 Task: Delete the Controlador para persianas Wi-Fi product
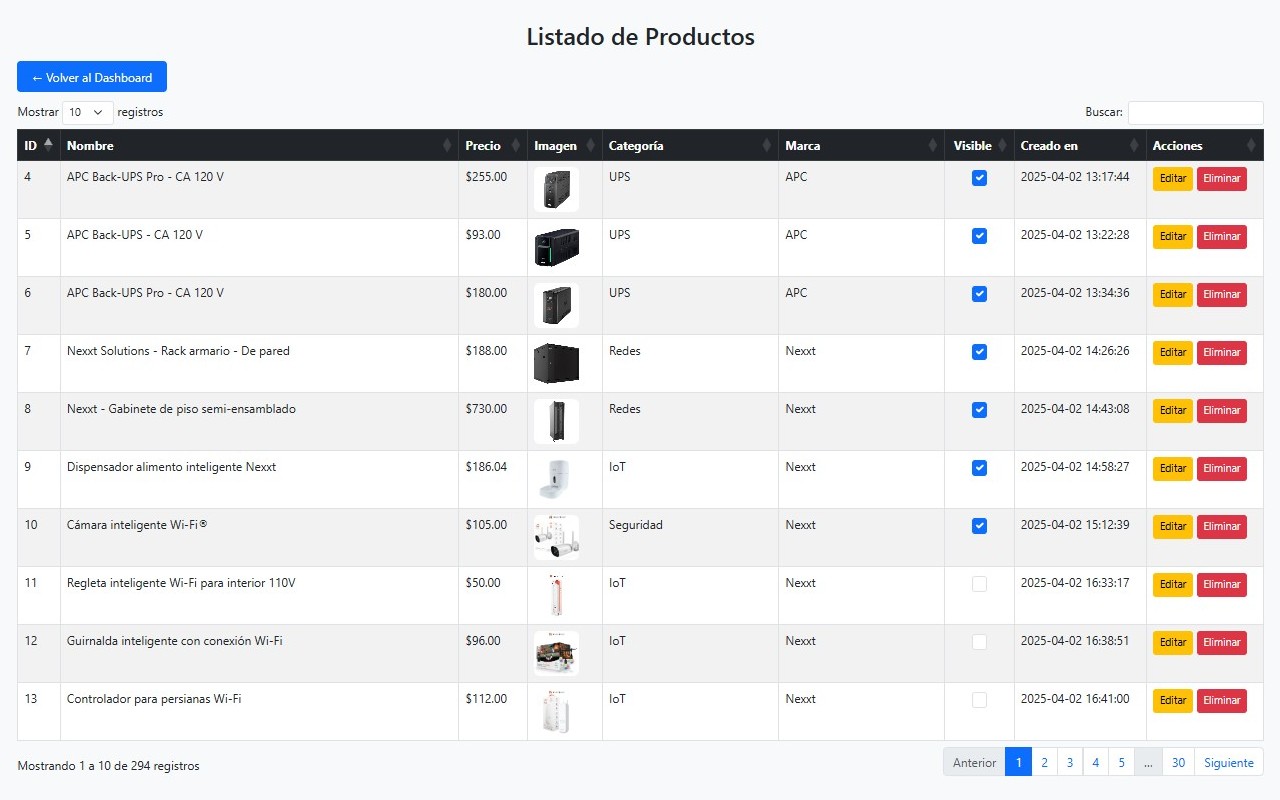(x=1222, y=701)
